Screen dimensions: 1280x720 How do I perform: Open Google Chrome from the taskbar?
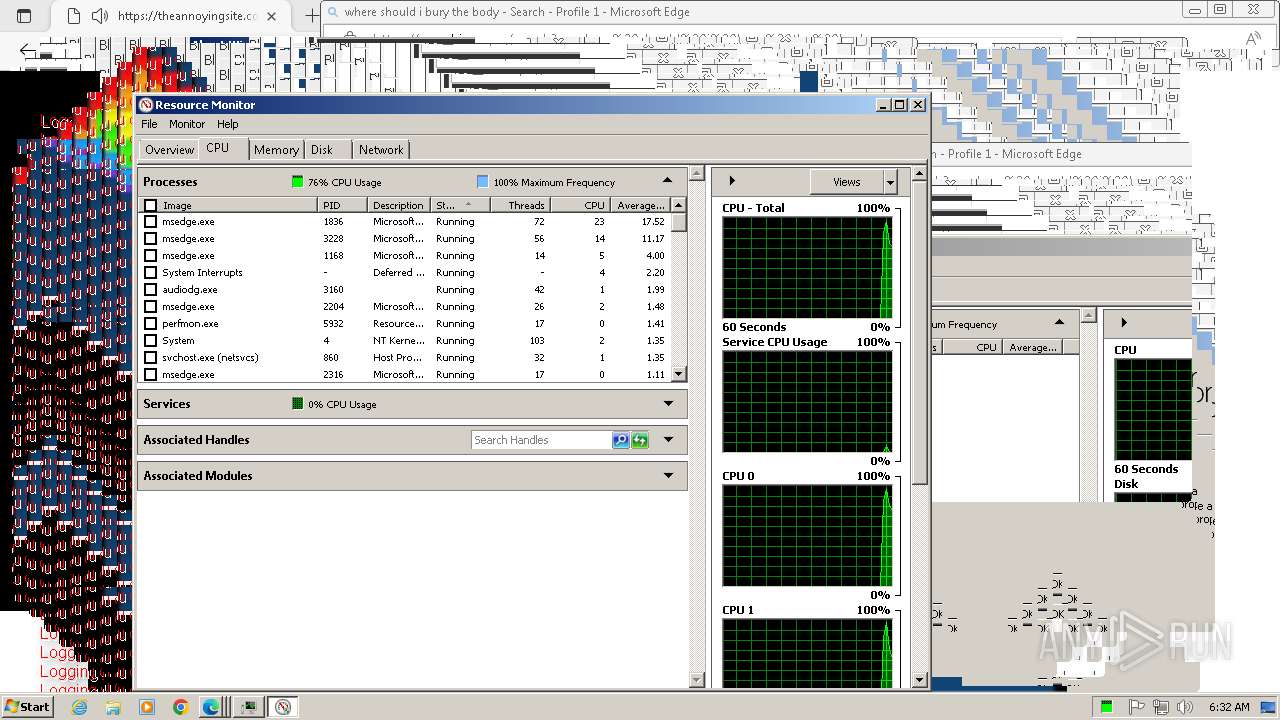click(x=180, y=707)
